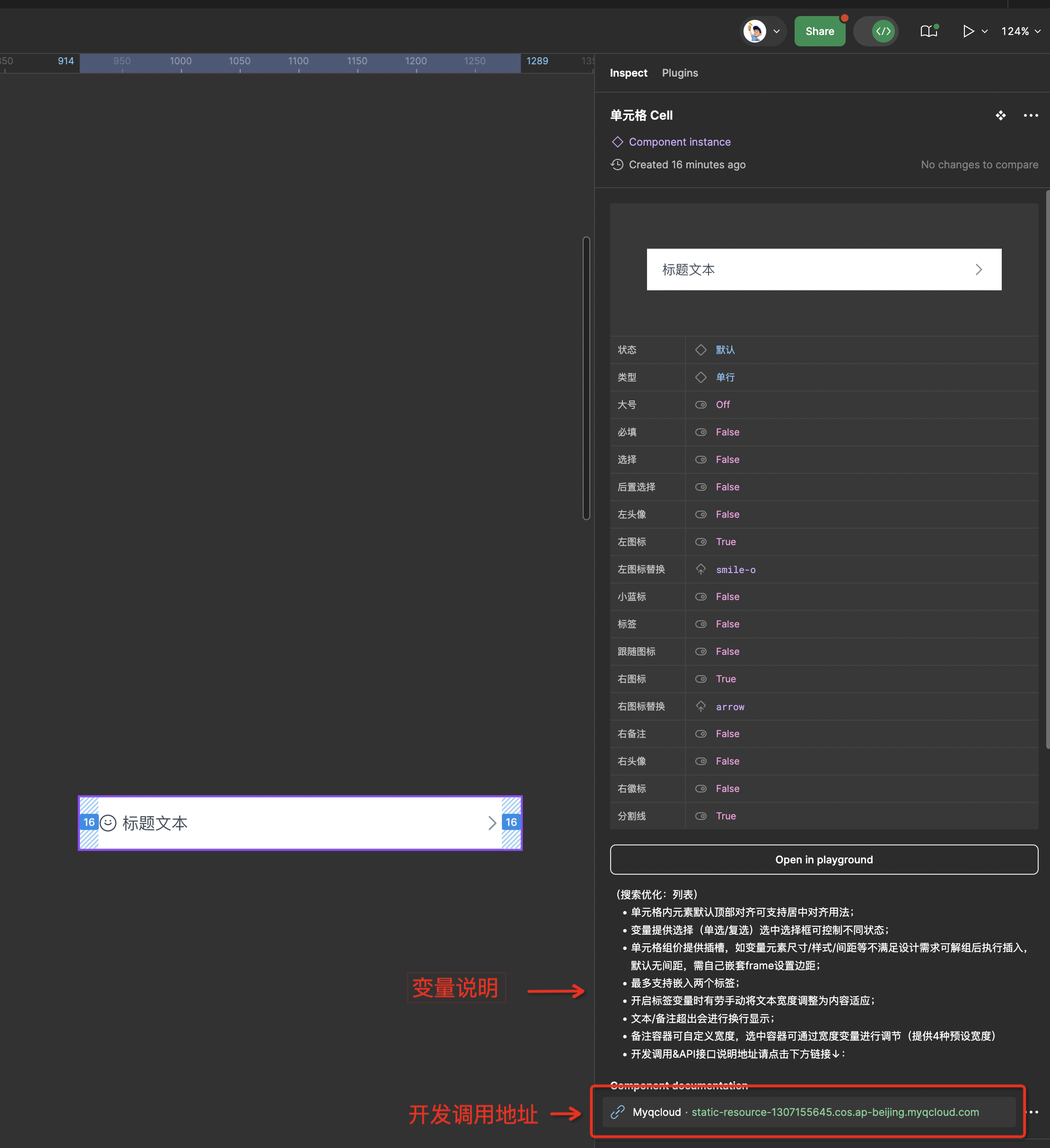Viewport: 1050px width, 1148px height.
Task: Select the 类型 value 单行
Action: pyautogui.click(x=725, y=377)
